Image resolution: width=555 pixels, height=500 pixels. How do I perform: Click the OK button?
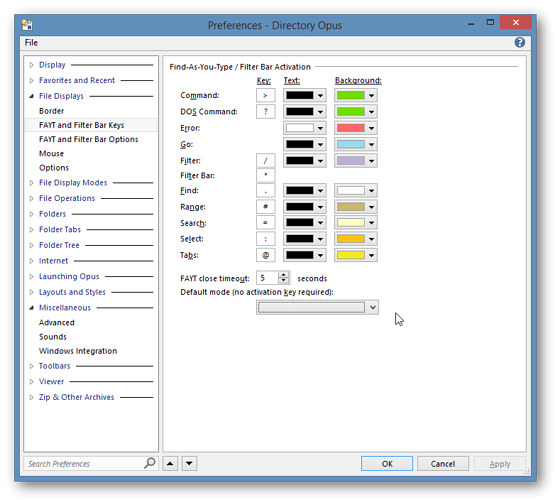(387, 464)
